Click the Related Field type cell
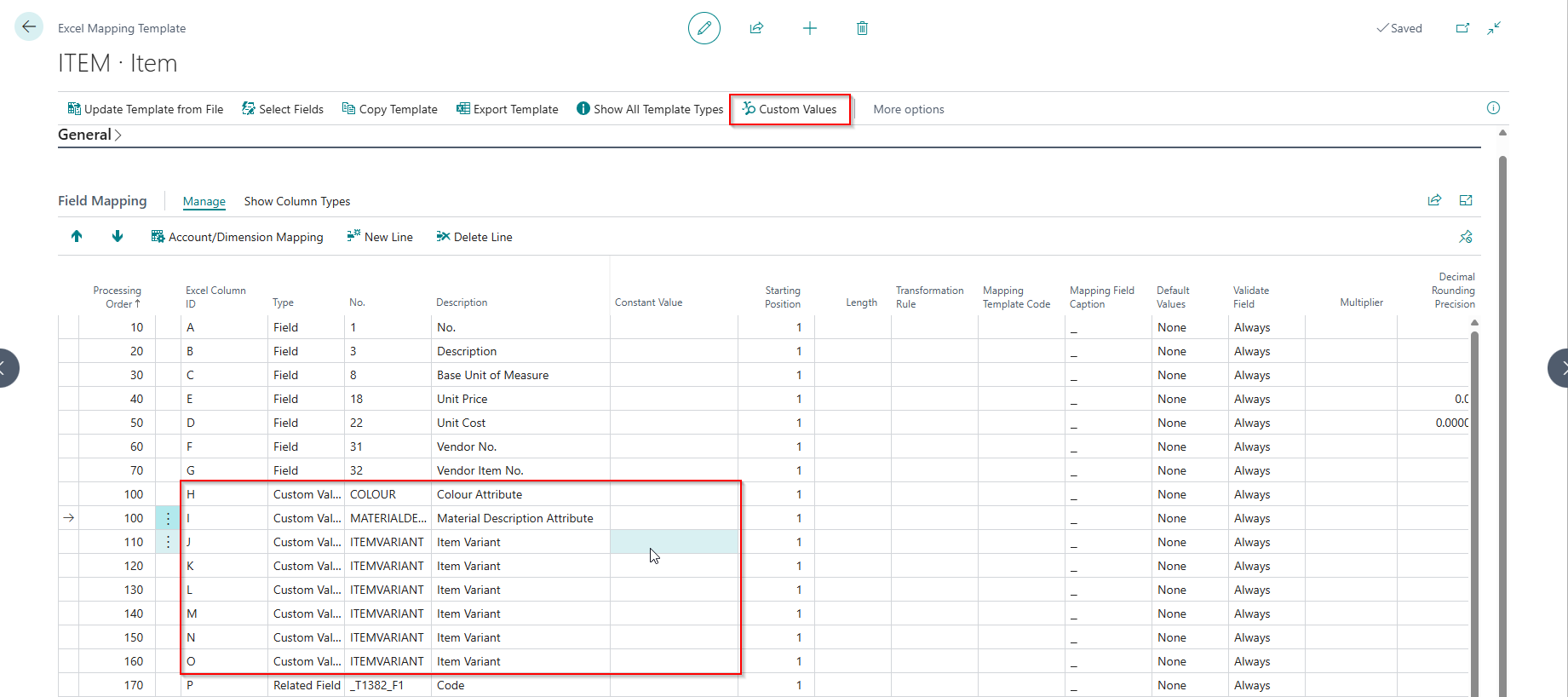Viewport: 1568px width, 697px height. 307,685
